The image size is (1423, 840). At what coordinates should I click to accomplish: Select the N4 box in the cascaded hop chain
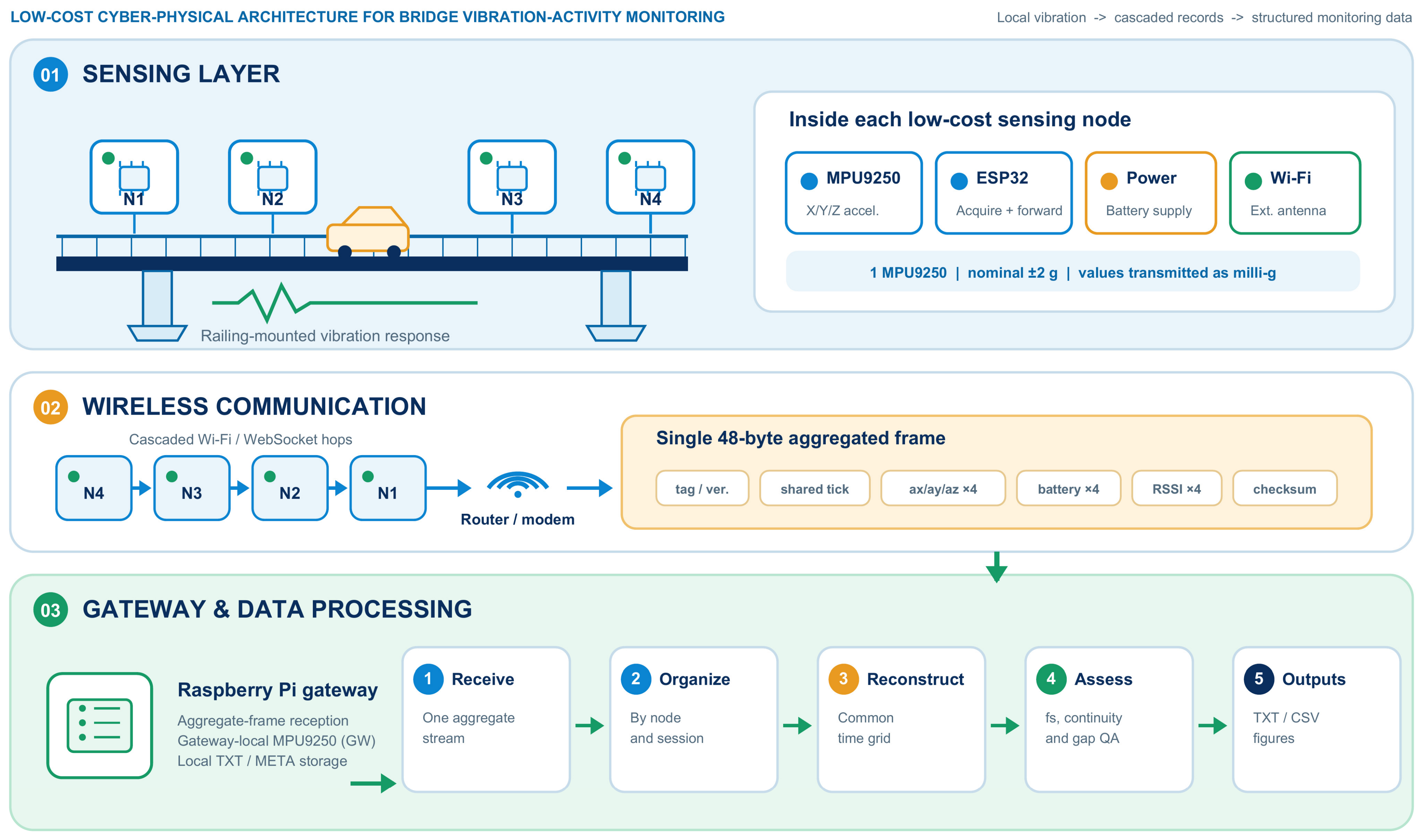[x=94, y=488]
